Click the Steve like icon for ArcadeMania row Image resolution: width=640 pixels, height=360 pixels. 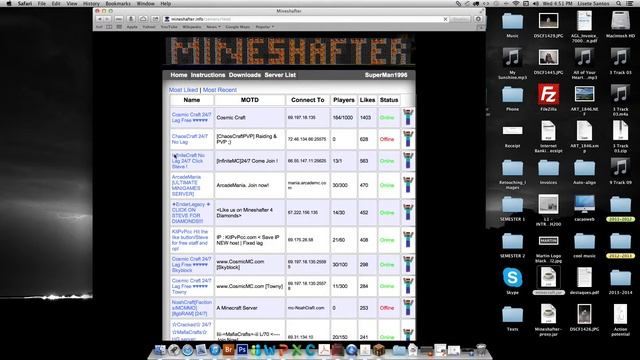pyautogui.click(x=408, y=185)
